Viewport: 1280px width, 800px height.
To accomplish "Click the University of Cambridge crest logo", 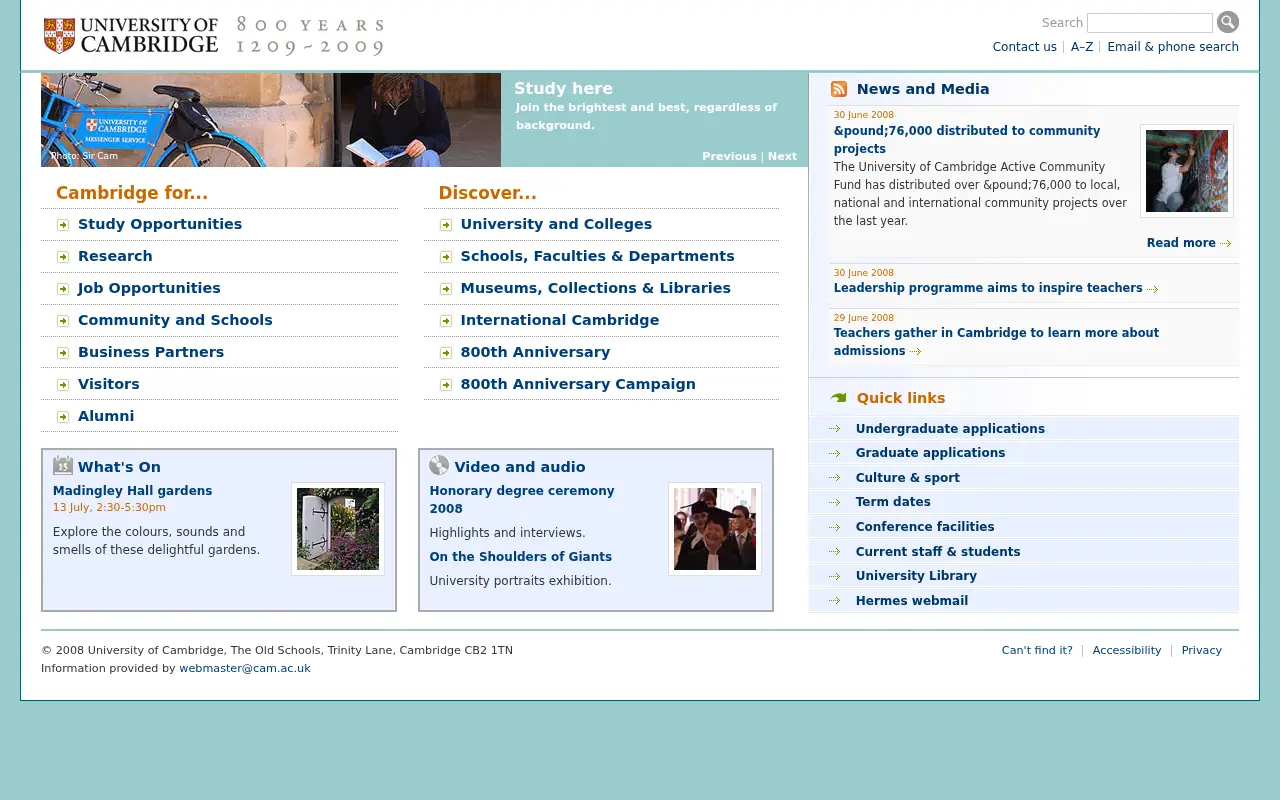I will coord(60,35).
